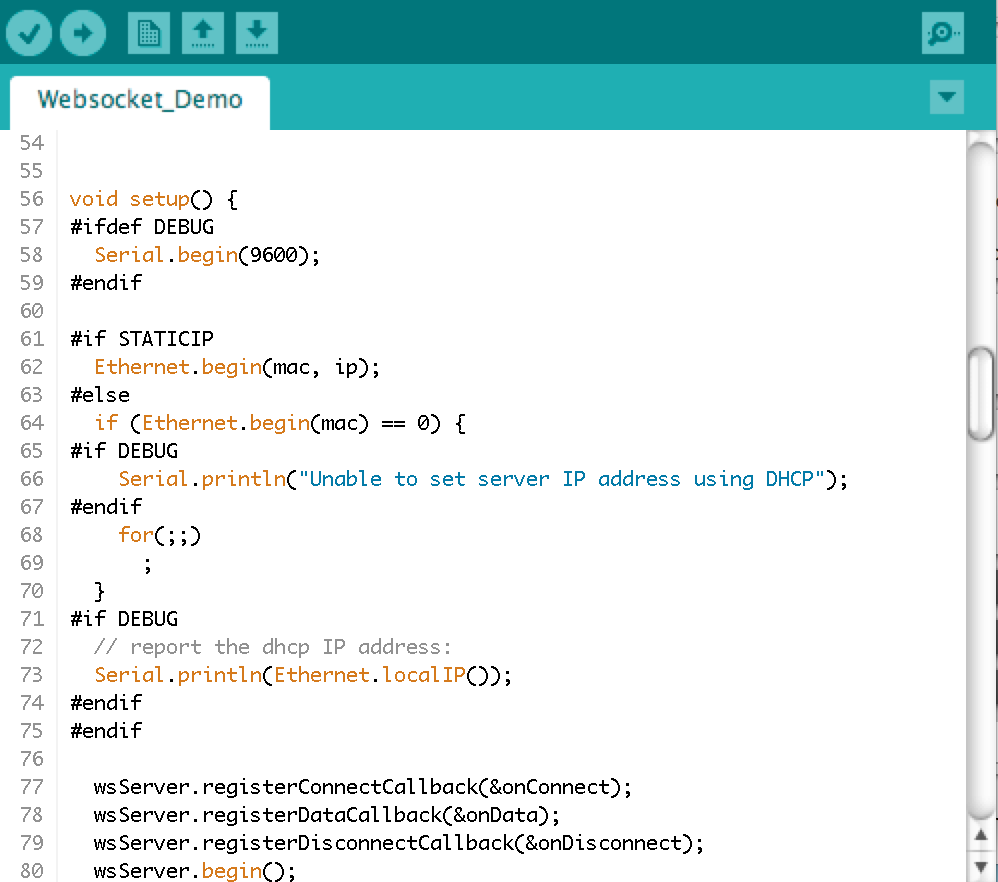Click the lone semicolon on line 69
Viewport: 998px width, 882px height.
pyautogui.click(x=148, y=564)
